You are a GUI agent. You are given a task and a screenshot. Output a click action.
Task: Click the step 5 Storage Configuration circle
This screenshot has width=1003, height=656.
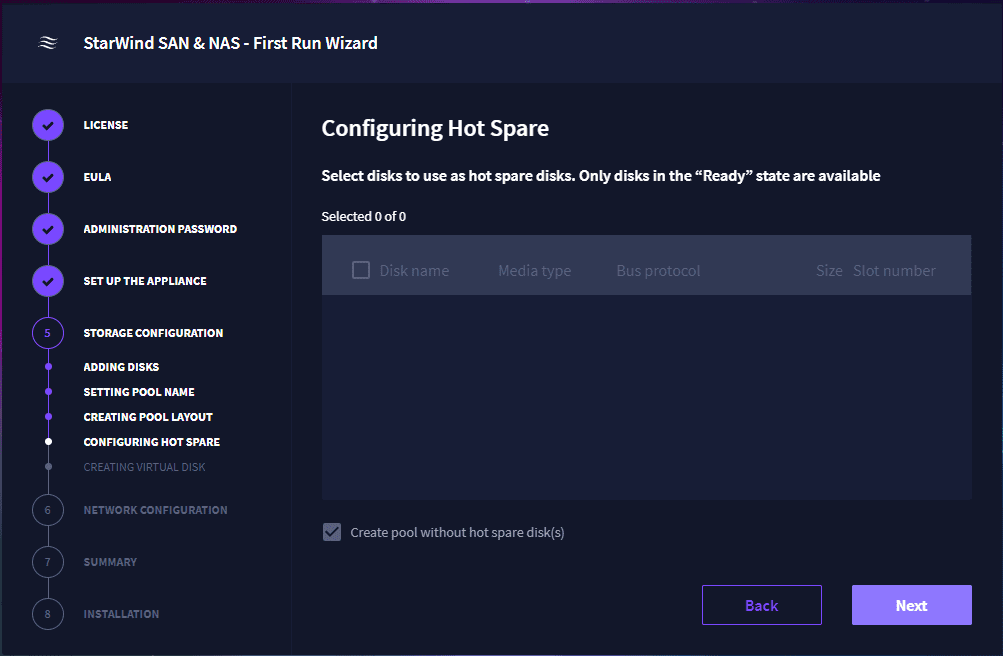coord(48,333)
